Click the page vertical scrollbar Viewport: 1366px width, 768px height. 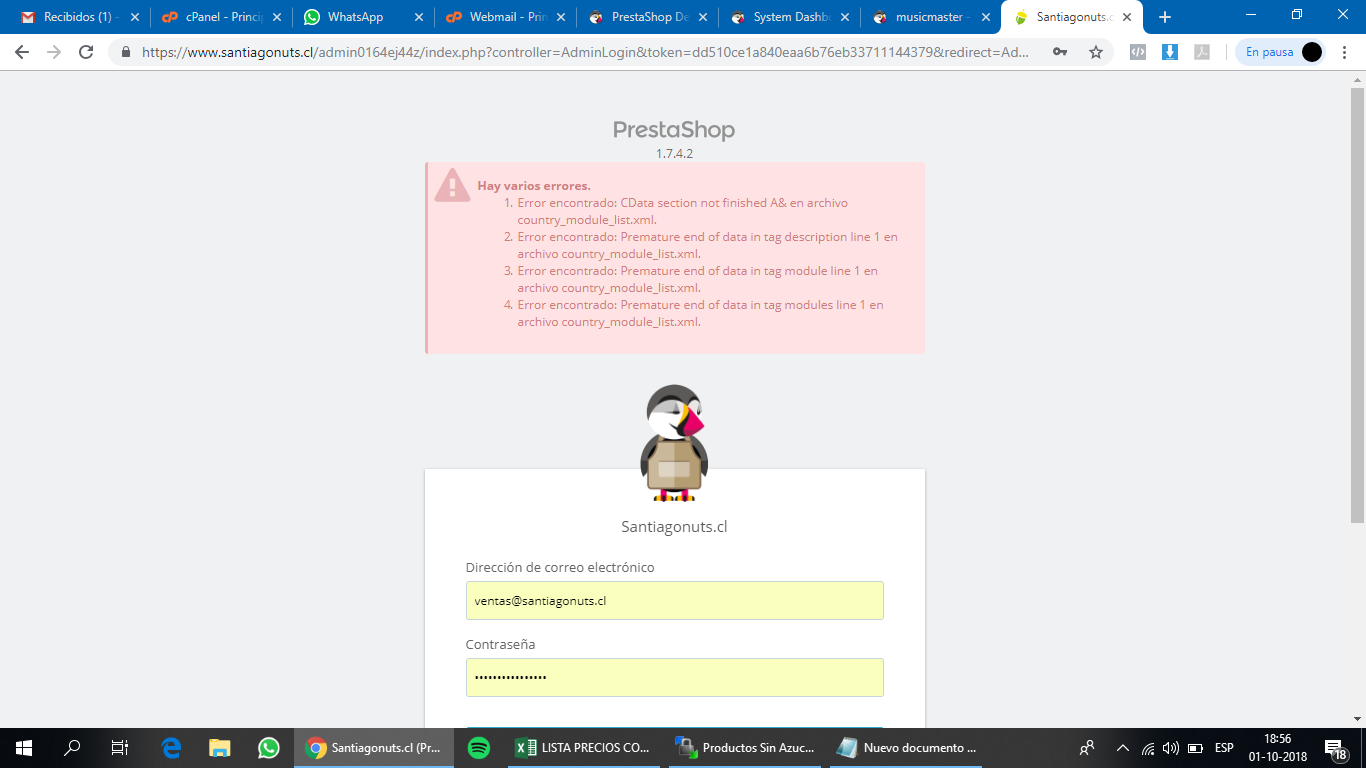pyautogui.click(x=1357, y=305)
